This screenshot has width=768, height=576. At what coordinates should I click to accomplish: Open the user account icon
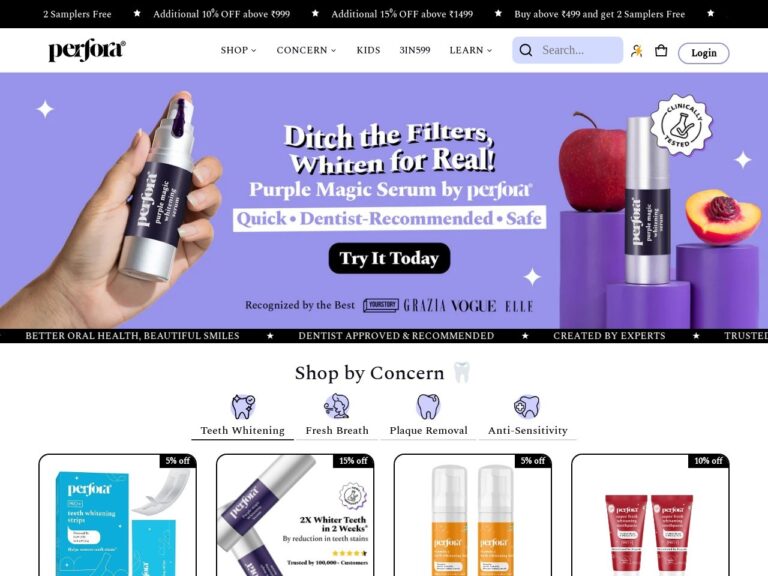coord(636,50)
